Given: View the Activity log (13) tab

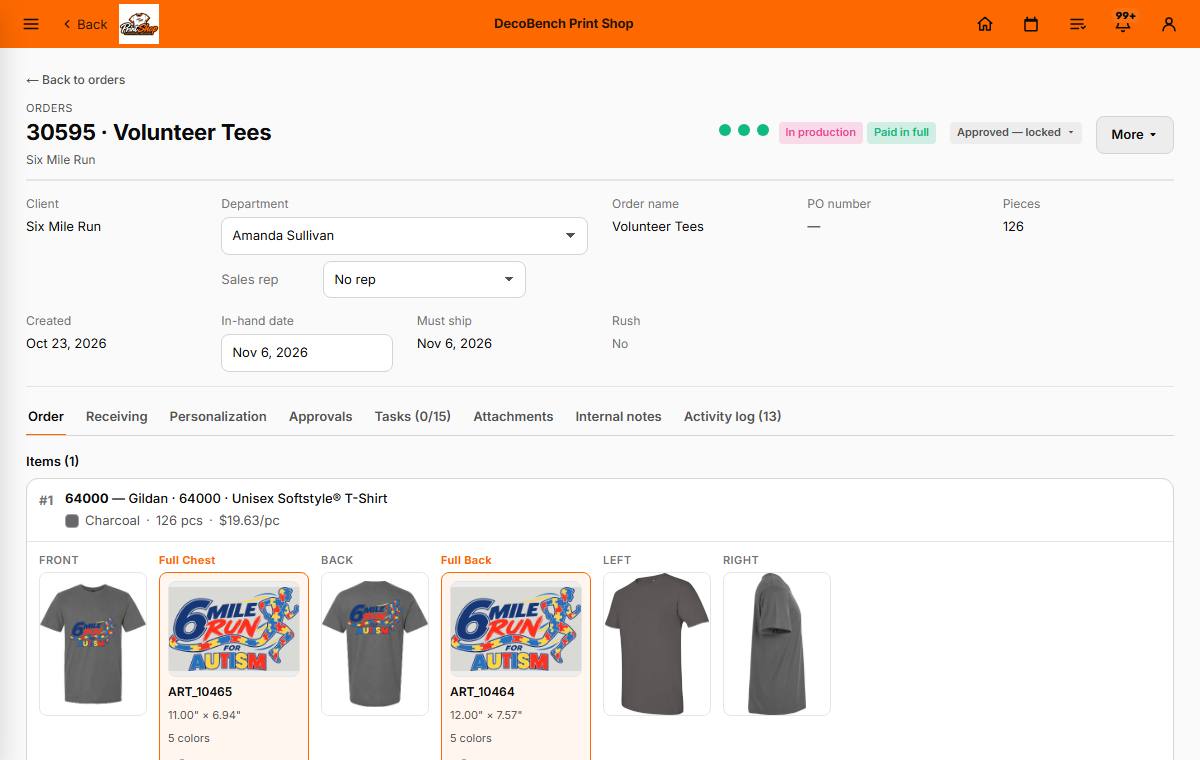Looking at the screenshot, I should [x=732, y=416].
